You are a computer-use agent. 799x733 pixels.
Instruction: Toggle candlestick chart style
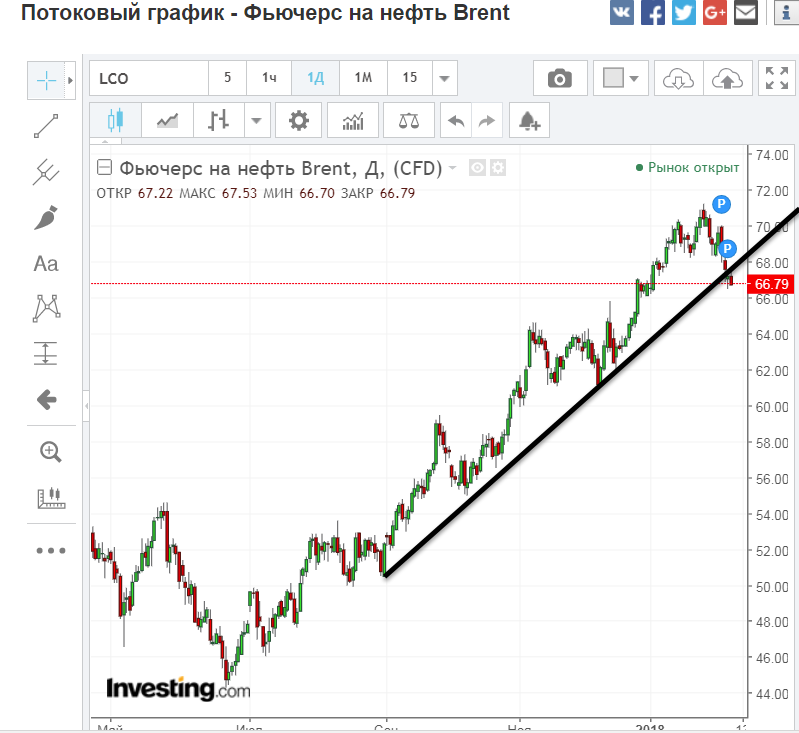[x=113, y=121]
